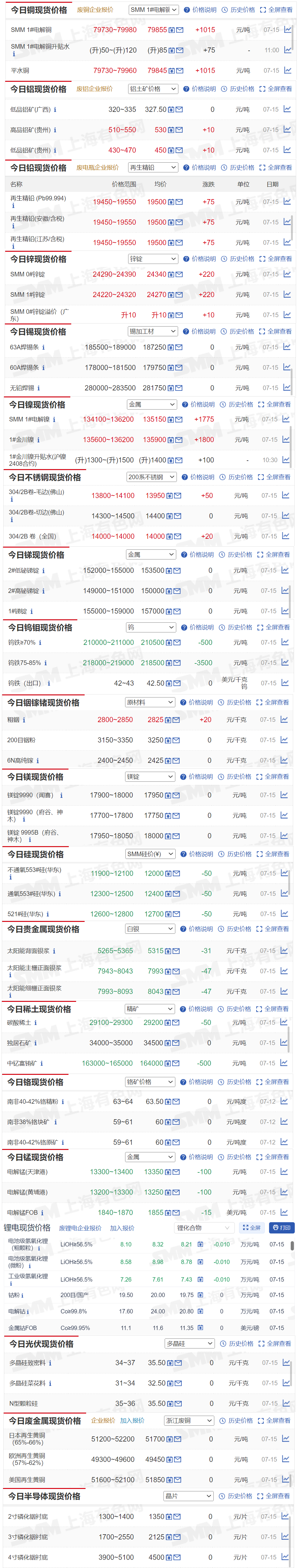This screenshot has width=298, height=1568.
Task: View the trend chart for 高品铝矿(贵州)
Action: point(287,130)
